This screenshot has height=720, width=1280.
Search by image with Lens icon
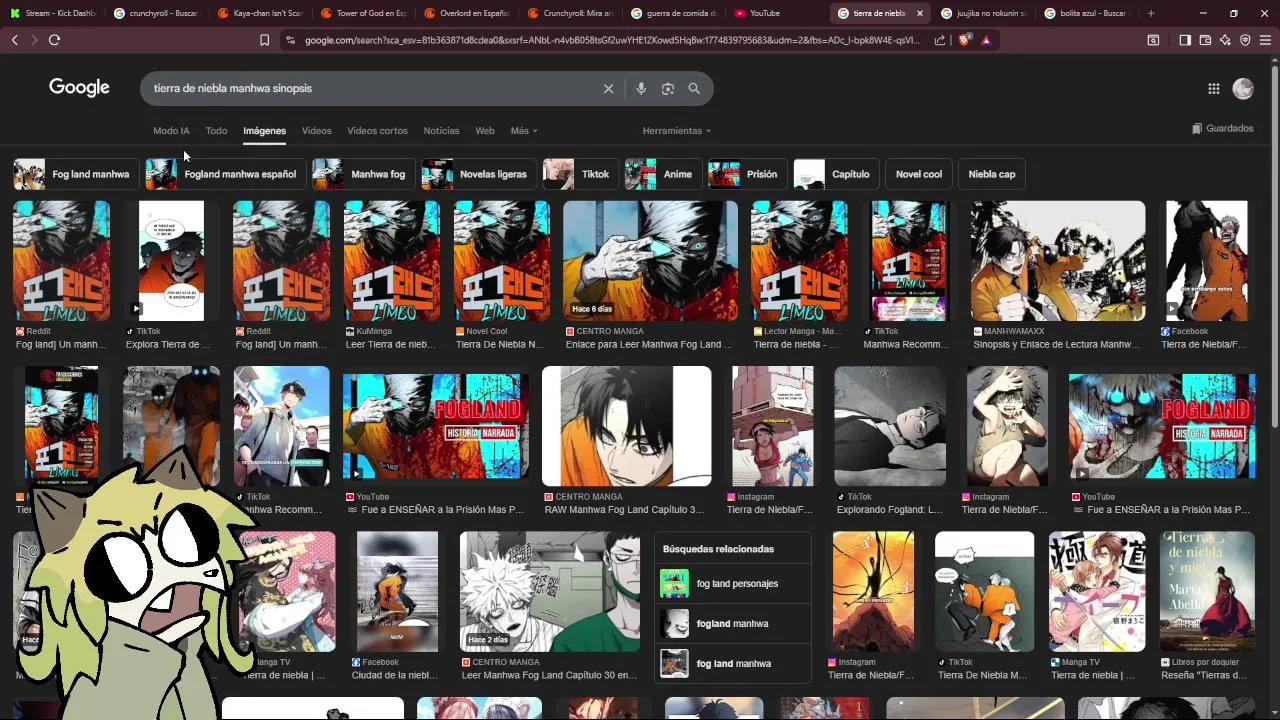(x=668, y=88)
